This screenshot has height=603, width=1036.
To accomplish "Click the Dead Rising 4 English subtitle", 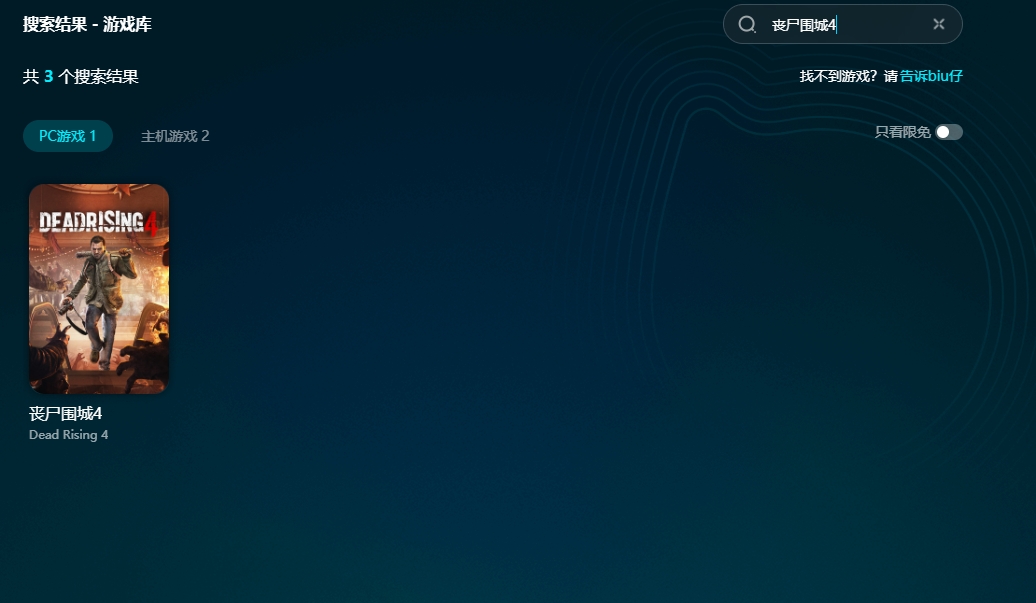I will tap(69, 435).
